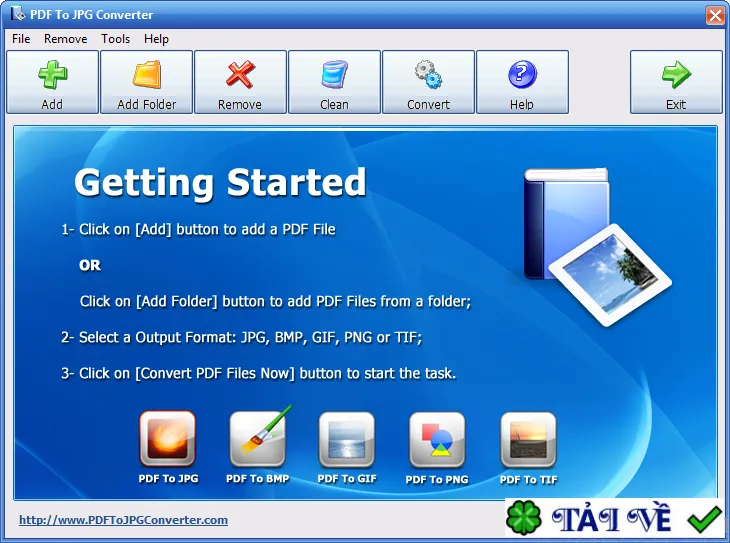Open the Tools menu
The image size is (730, 543).
pos(115,39)
